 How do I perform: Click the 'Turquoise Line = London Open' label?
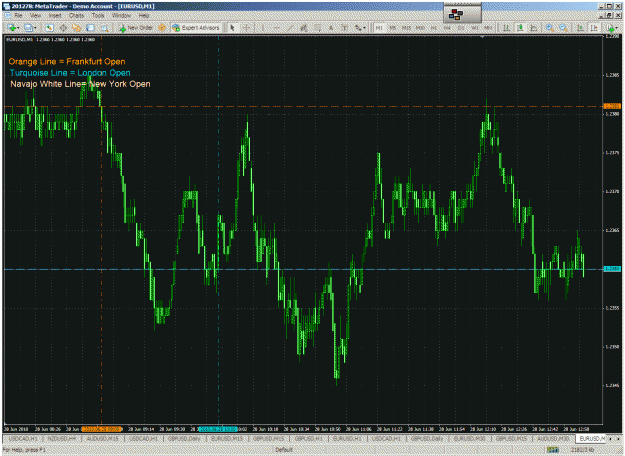[70, 73]
